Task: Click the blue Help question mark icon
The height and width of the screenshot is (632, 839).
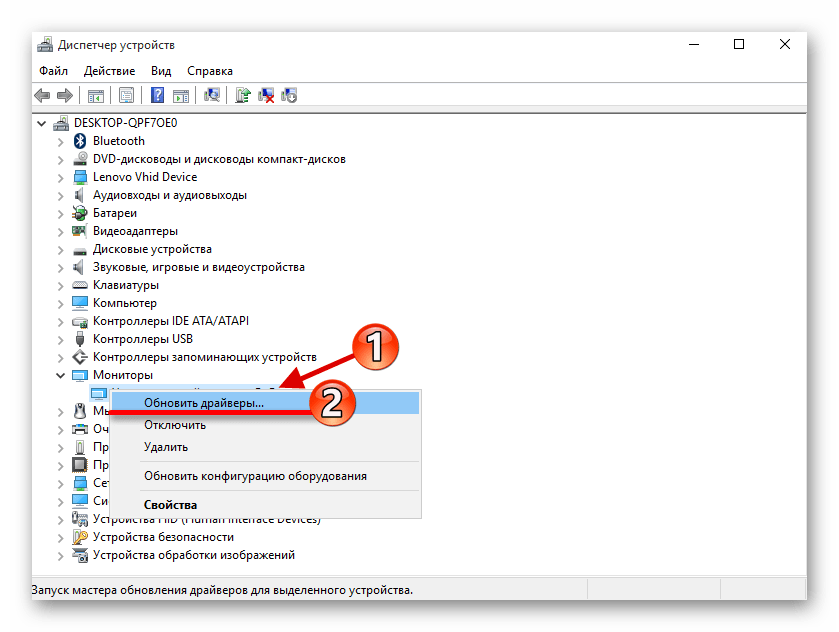Action: [x=157, y=96]
